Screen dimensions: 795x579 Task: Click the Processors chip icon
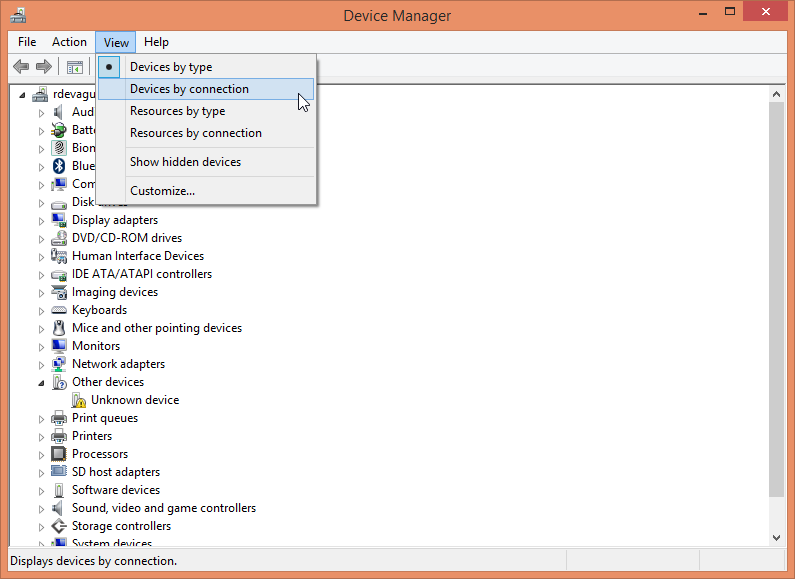click(x=59, y=454)
